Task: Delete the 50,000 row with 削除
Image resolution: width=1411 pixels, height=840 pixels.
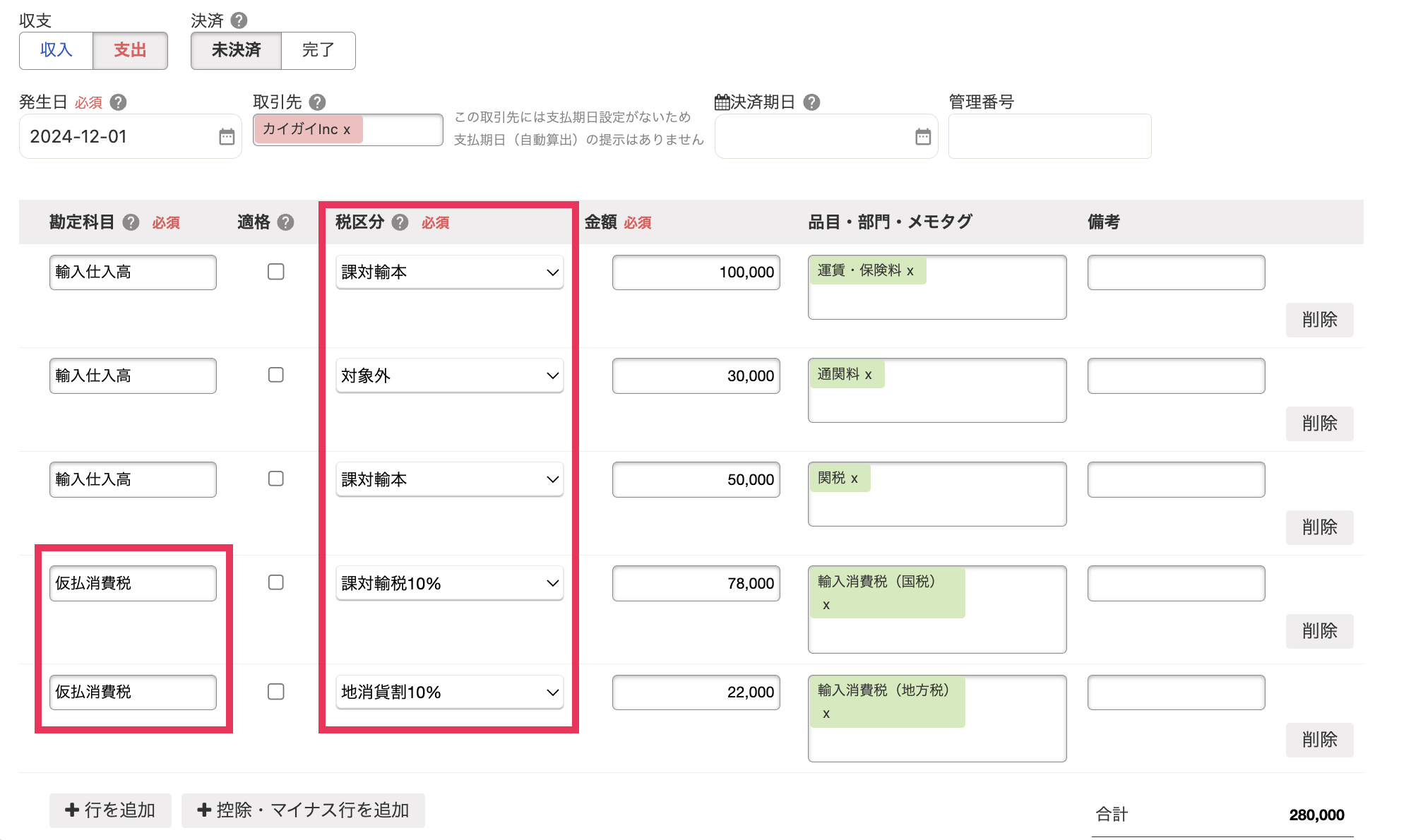Action: click(x=1319, y=527)
